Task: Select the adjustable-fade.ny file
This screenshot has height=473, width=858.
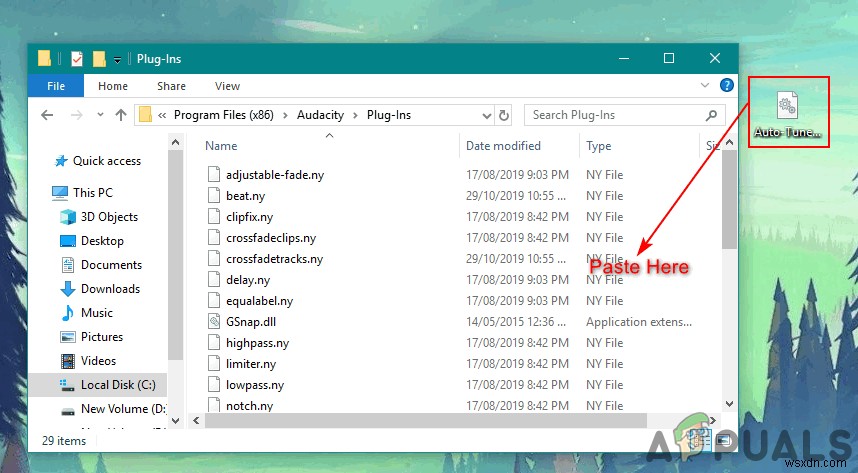Action: (x=275, y=175)
